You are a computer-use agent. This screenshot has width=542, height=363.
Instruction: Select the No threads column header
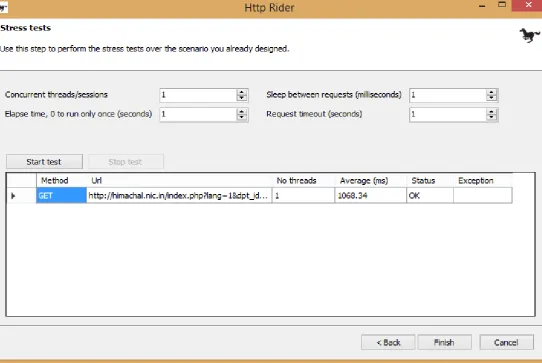(x=303, y=180)
